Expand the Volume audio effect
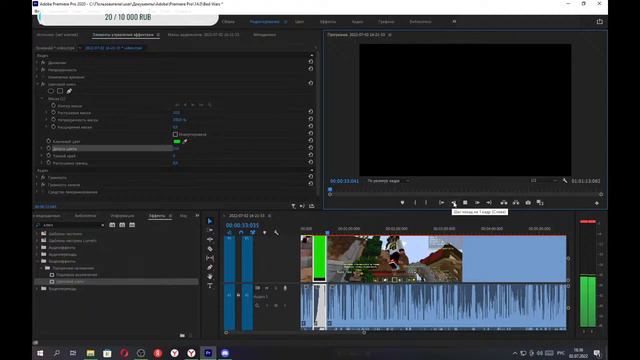Image resolution: width=640 pixels, height=360 pixels. (x=38, y=178)
